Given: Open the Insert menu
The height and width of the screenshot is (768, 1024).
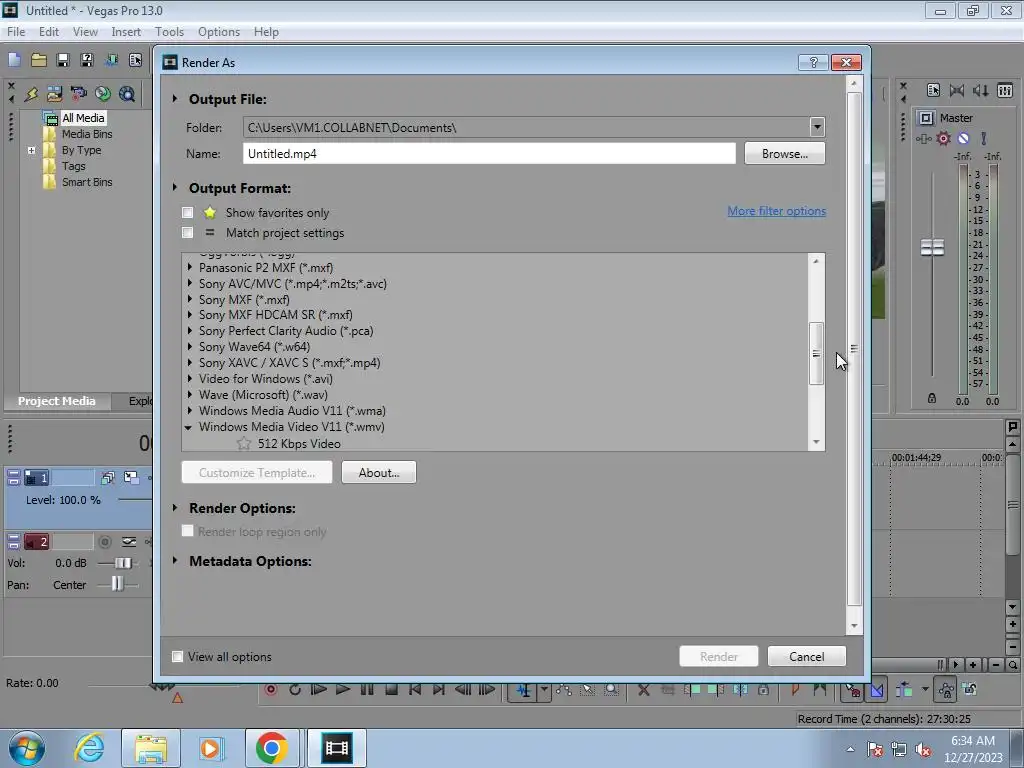Looking at the screenshot, I should click(126, 31).
